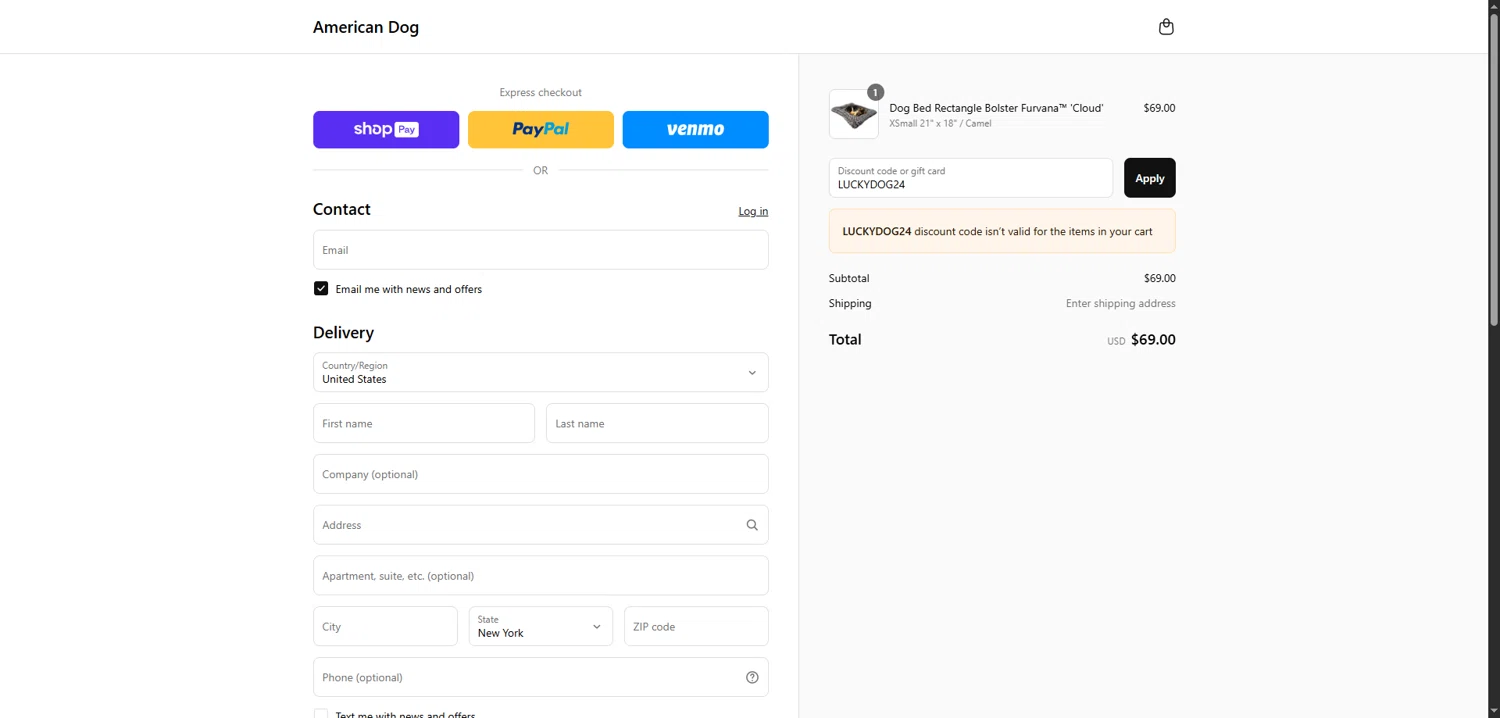1500x718 pixels.
Task: Focus the Company (optional) field
Action: [541, 474]
